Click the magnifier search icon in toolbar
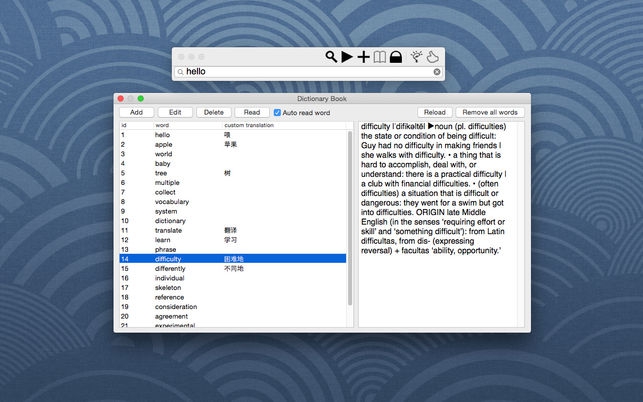Image resolution: width=643 pixels, height=402 pixels. [x=331, y=57]
